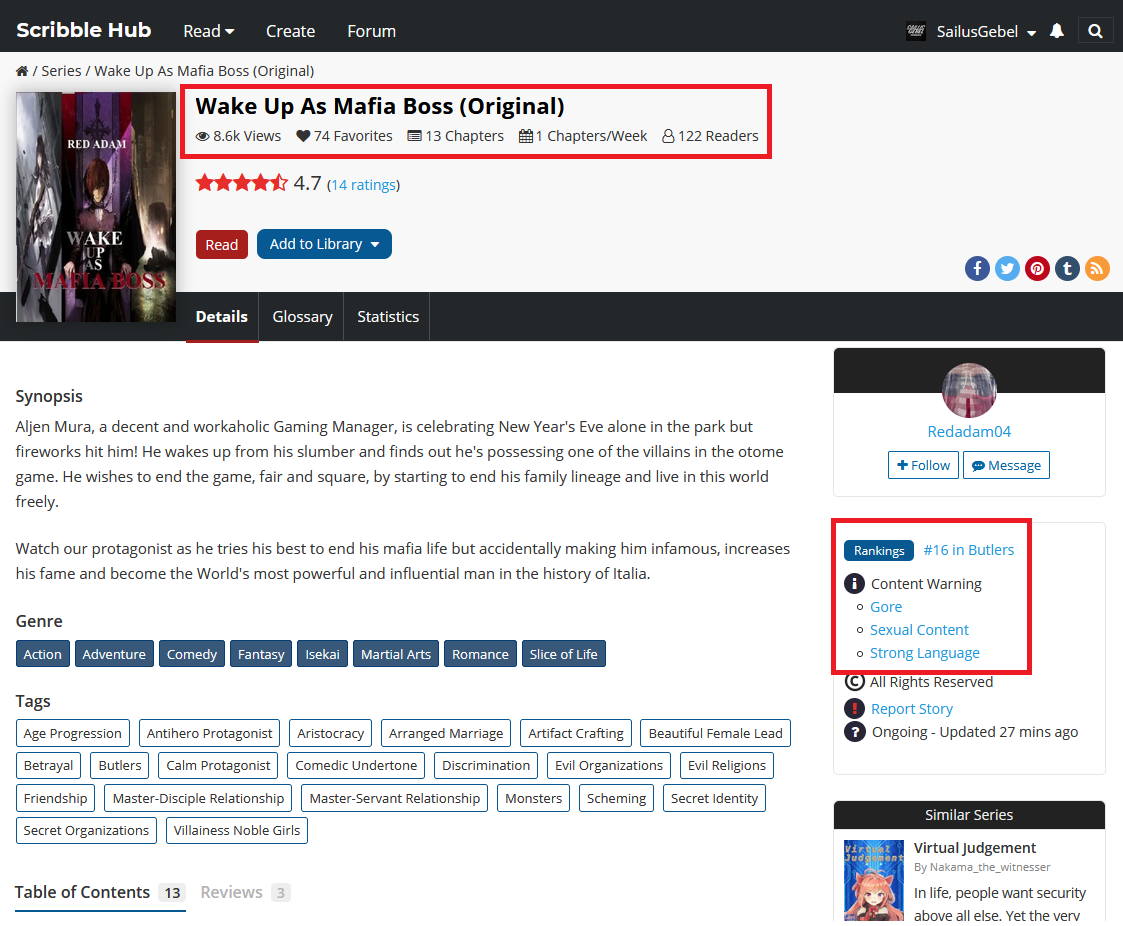The width and height of the screenshot is (1123, 926).
Task: Follow author Redadam04
Action: (x=922, y=465)
